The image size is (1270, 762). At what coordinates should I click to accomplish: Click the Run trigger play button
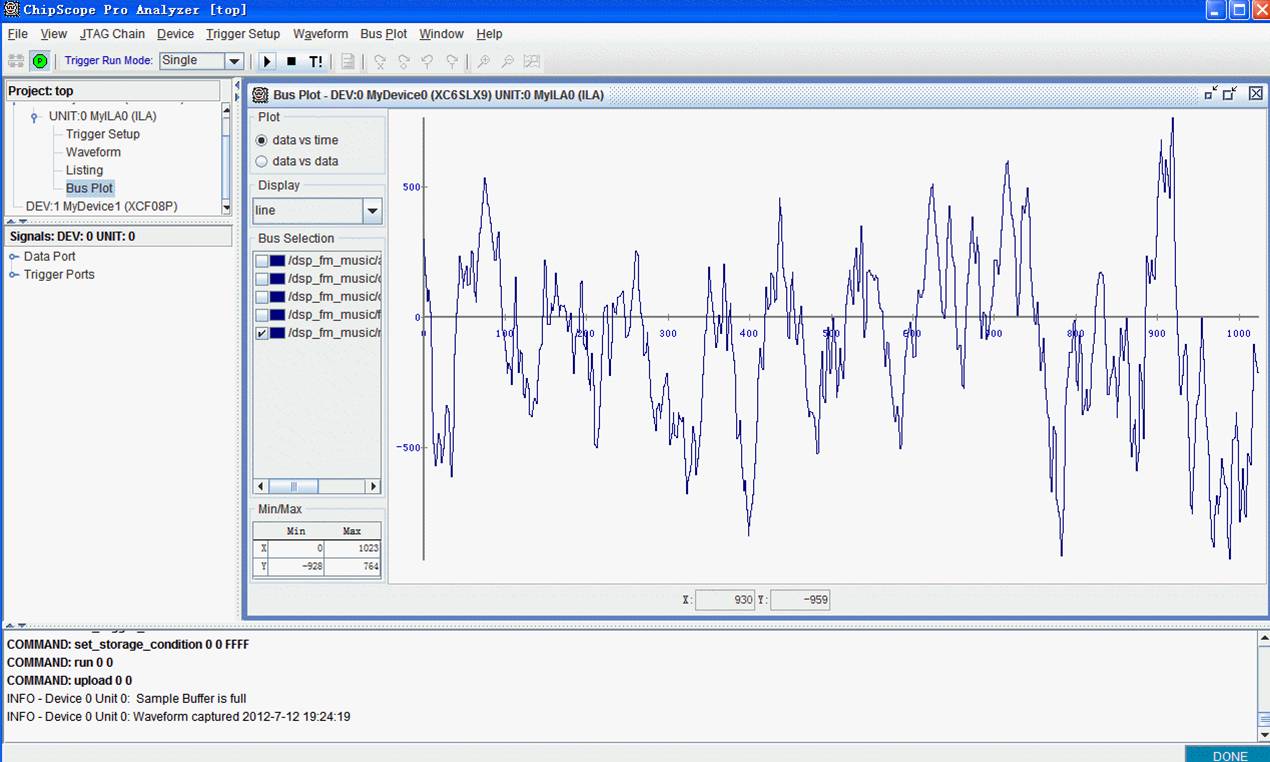pyautogui.click(x=267, y=61)
